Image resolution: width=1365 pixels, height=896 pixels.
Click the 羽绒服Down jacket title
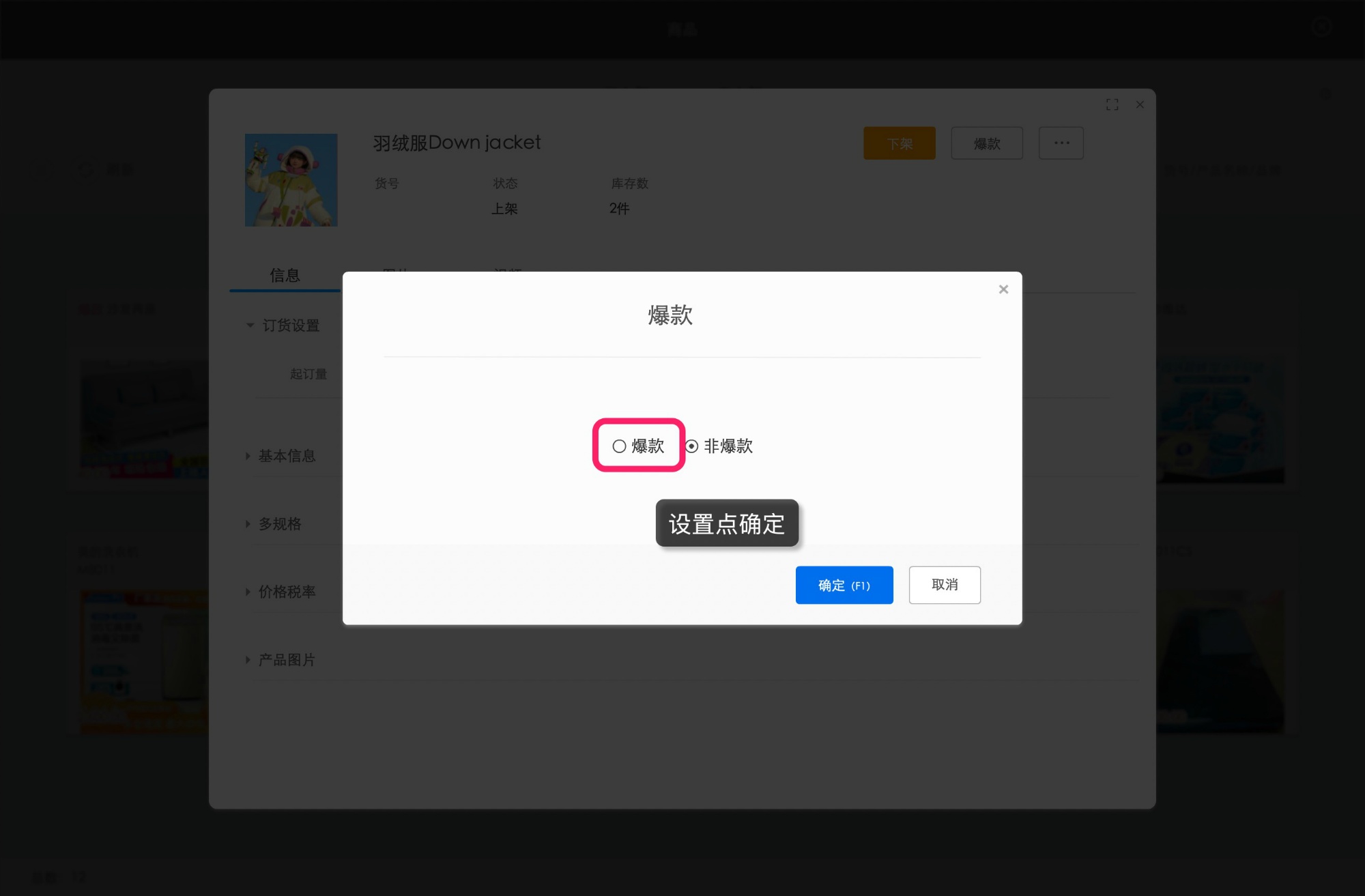click(x=457, y=143)
